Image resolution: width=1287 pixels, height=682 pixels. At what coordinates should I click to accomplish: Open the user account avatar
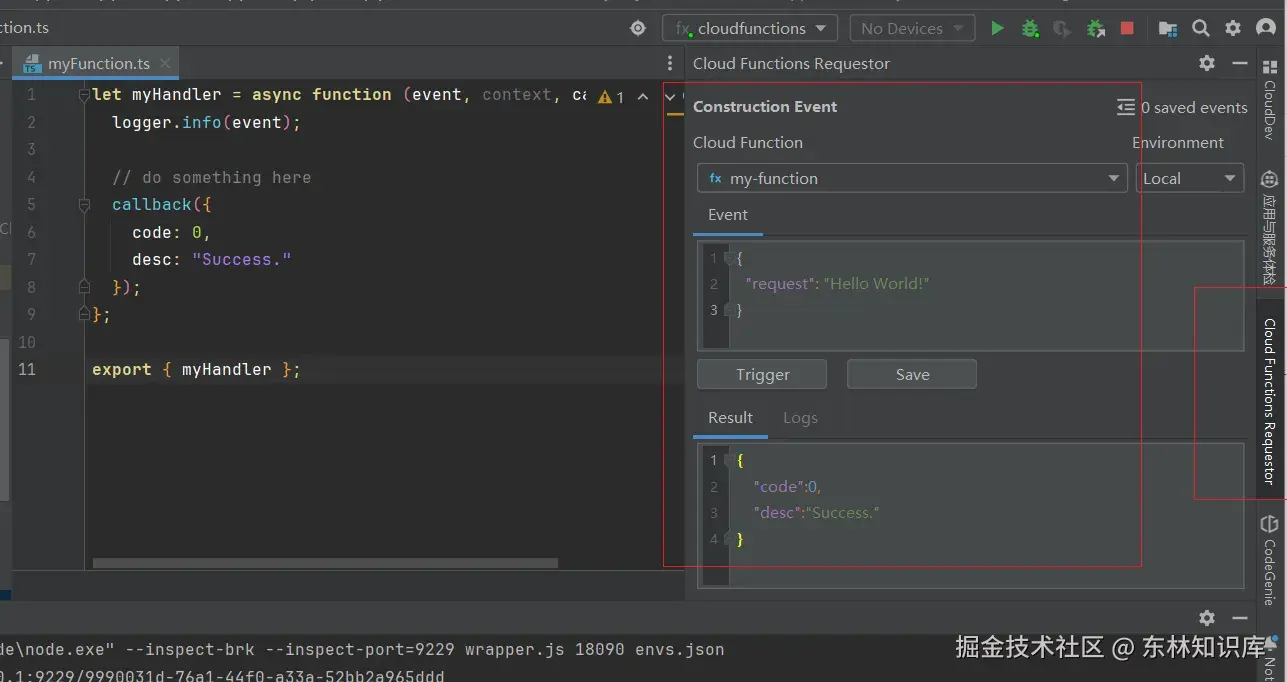(1266, 29)
